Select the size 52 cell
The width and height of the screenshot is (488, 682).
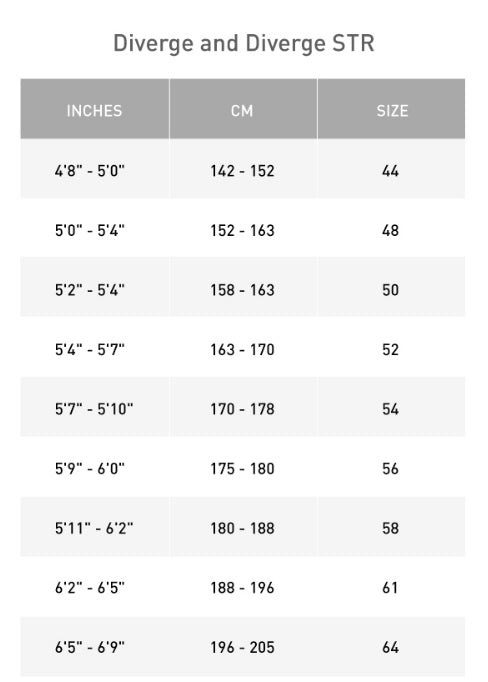pyautogui.click(x=391, y=348)
